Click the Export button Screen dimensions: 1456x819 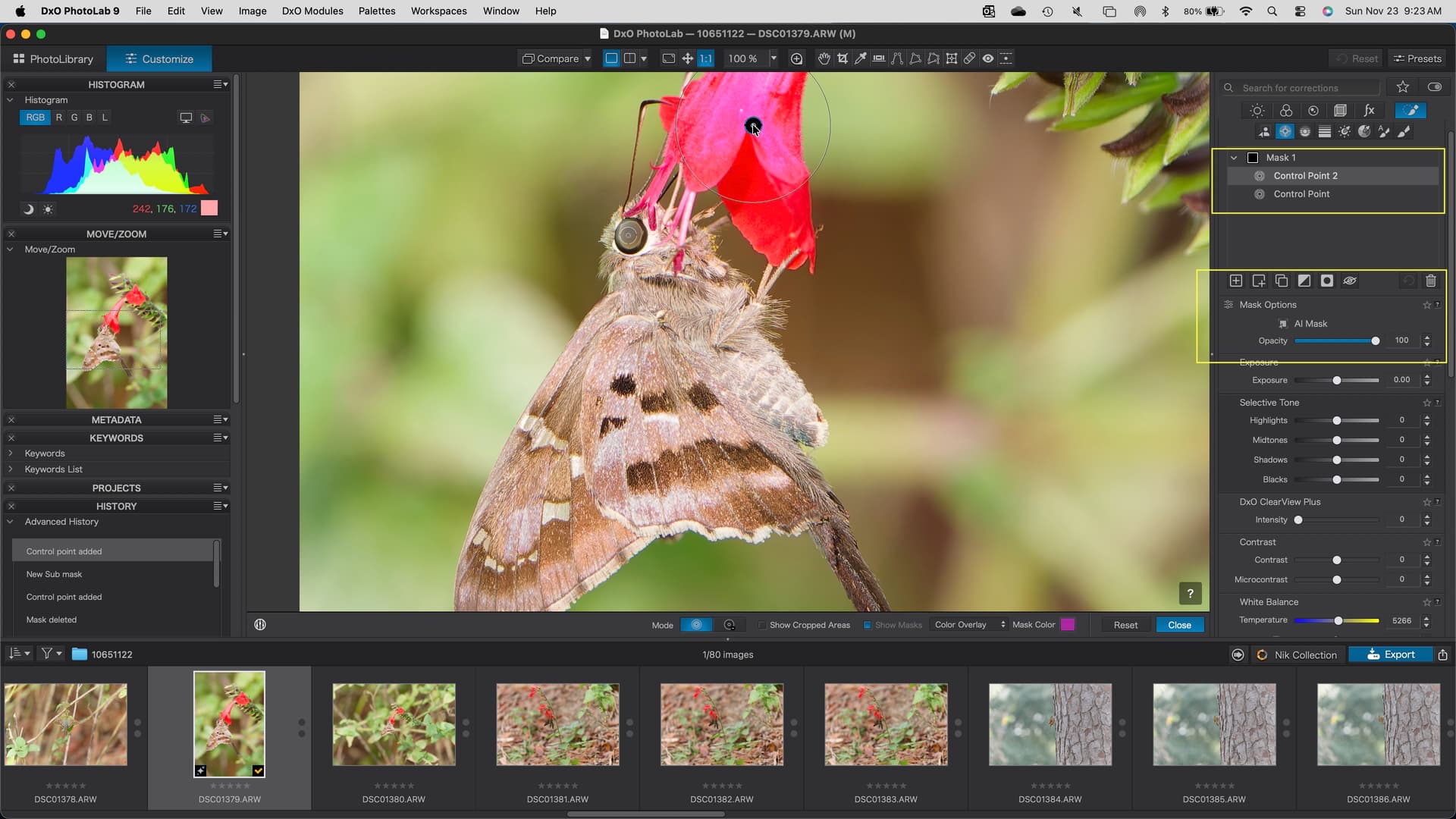coord(1391,655)
